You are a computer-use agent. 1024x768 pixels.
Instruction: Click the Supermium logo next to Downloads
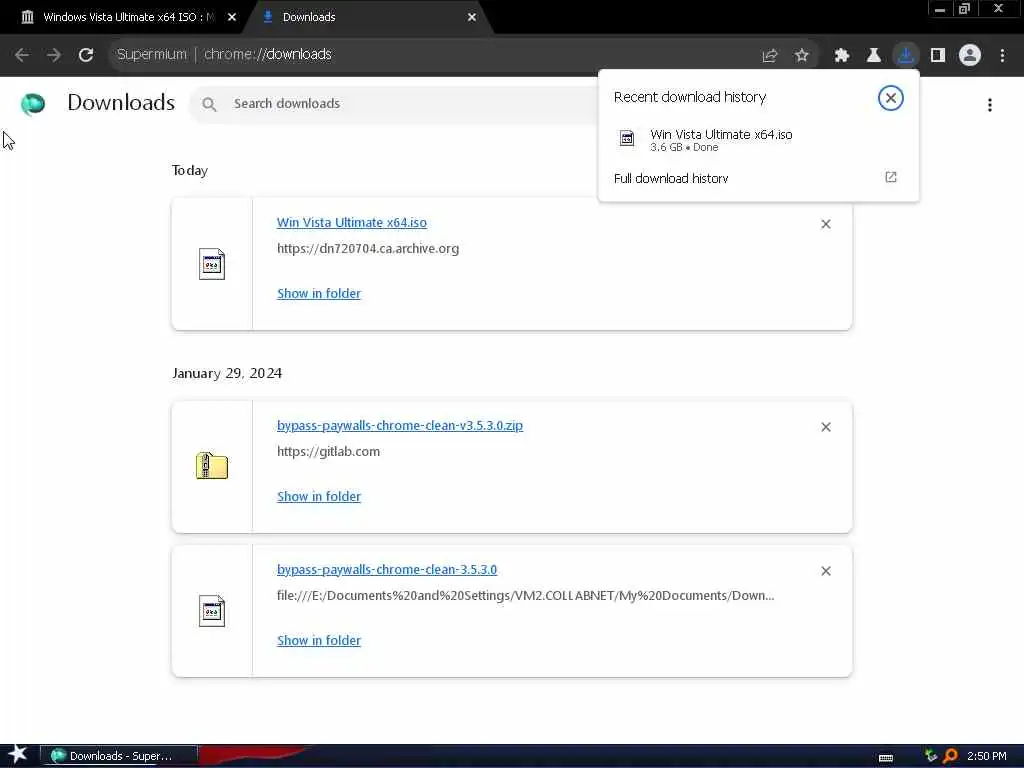33,104
